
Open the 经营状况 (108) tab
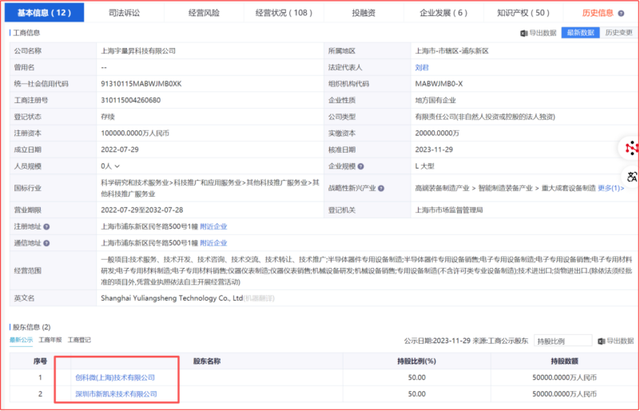point(284,13)
